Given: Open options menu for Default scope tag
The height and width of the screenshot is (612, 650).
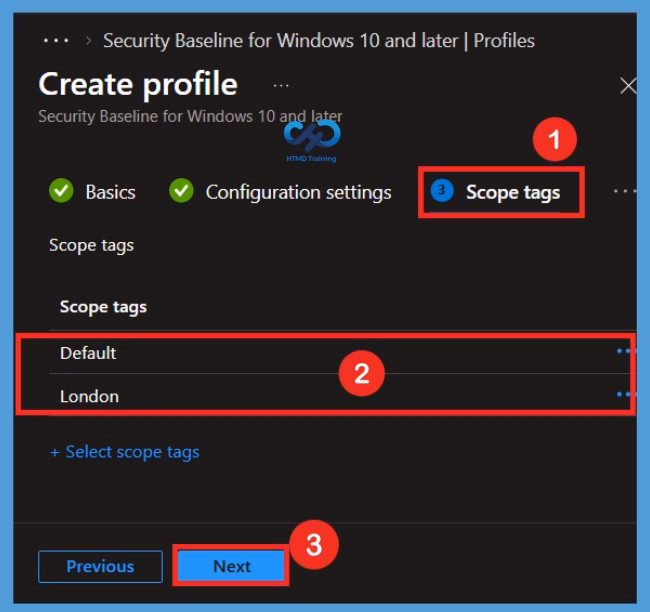Looking at the screenshot, I should [x=624, y=352].
